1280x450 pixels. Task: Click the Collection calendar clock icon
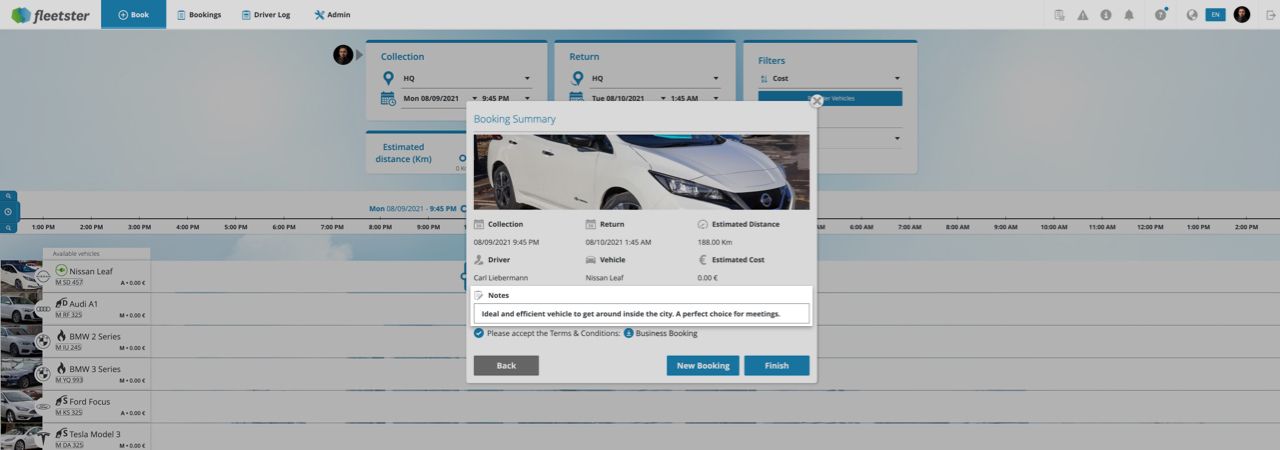point(388,98)
